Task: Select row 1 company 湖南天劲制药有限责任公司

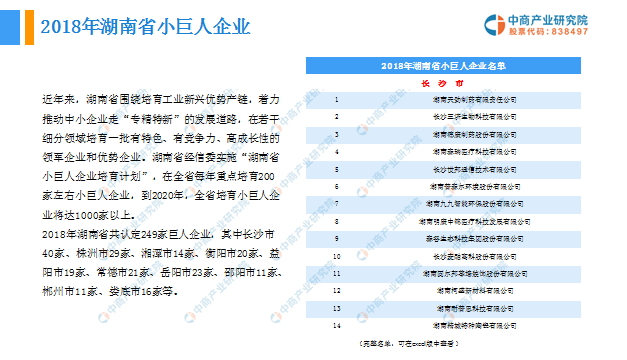Action: pos(474,100)
